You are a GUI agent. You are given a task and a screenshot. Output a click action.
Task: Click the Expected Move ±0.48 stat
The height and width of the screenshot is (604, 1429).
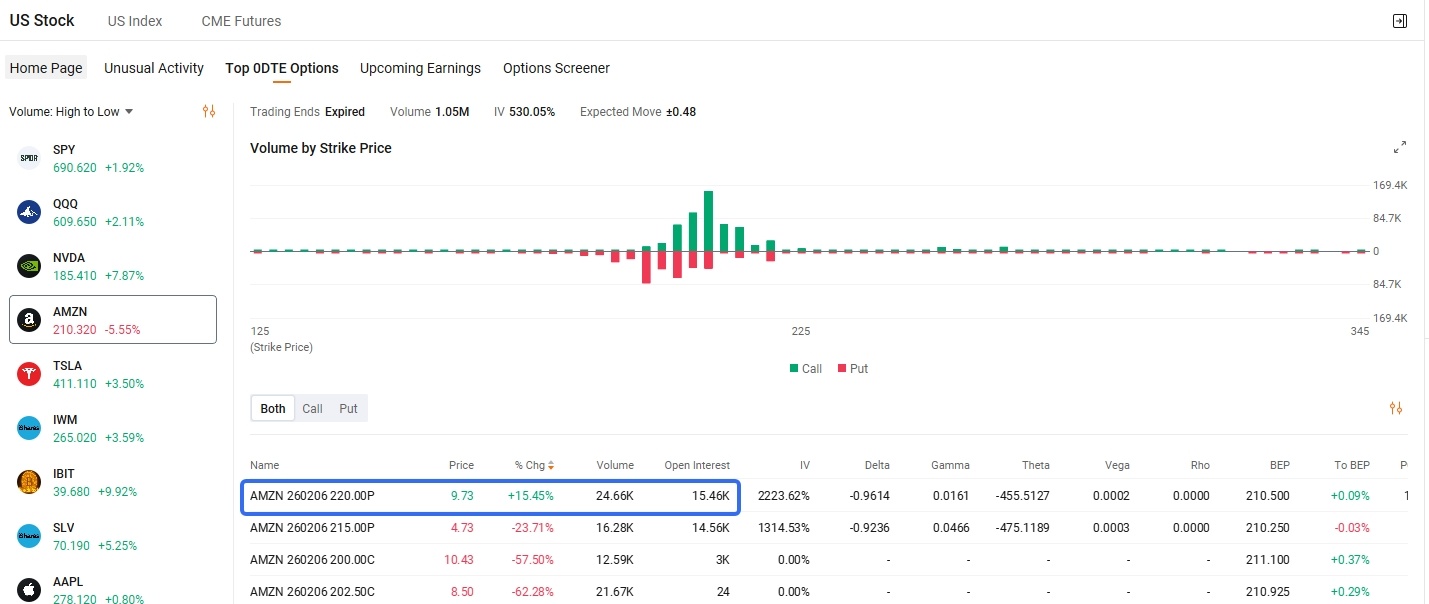coord(638,111)
